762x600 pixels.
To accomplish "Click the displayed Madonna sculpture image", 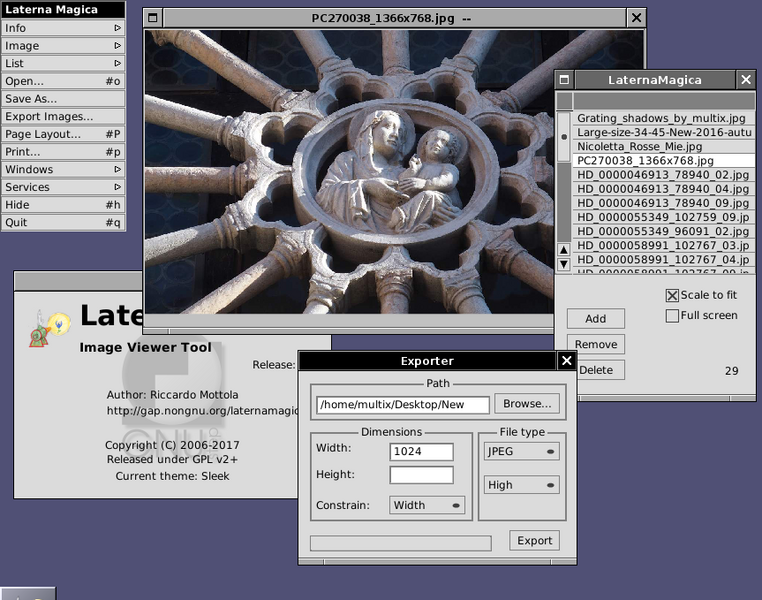I will tap(349, 172).
